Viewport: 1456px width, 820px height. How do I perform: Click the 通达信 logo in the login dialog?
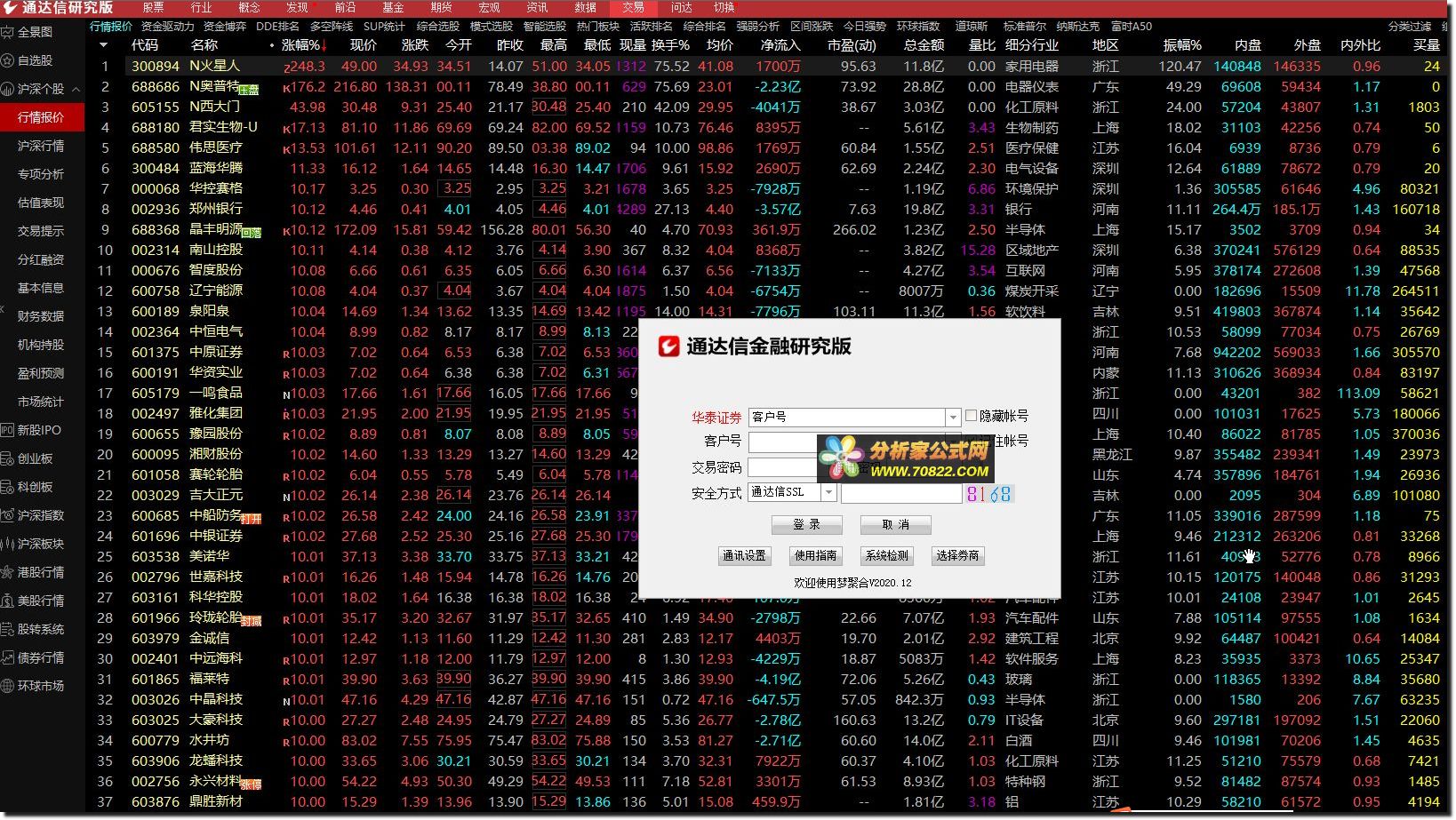click(x=668, y=346)
